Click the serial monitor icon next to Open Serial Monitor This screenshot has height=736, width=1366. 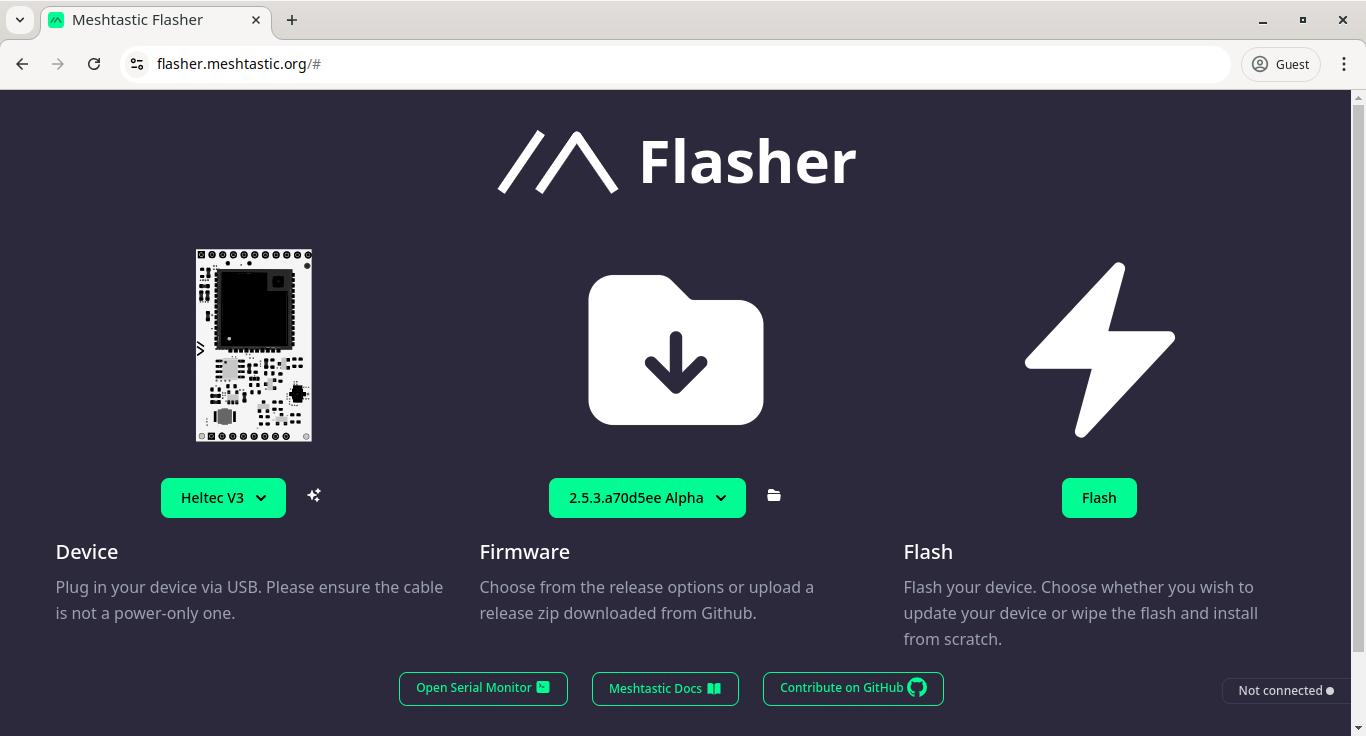click(542, 688)
